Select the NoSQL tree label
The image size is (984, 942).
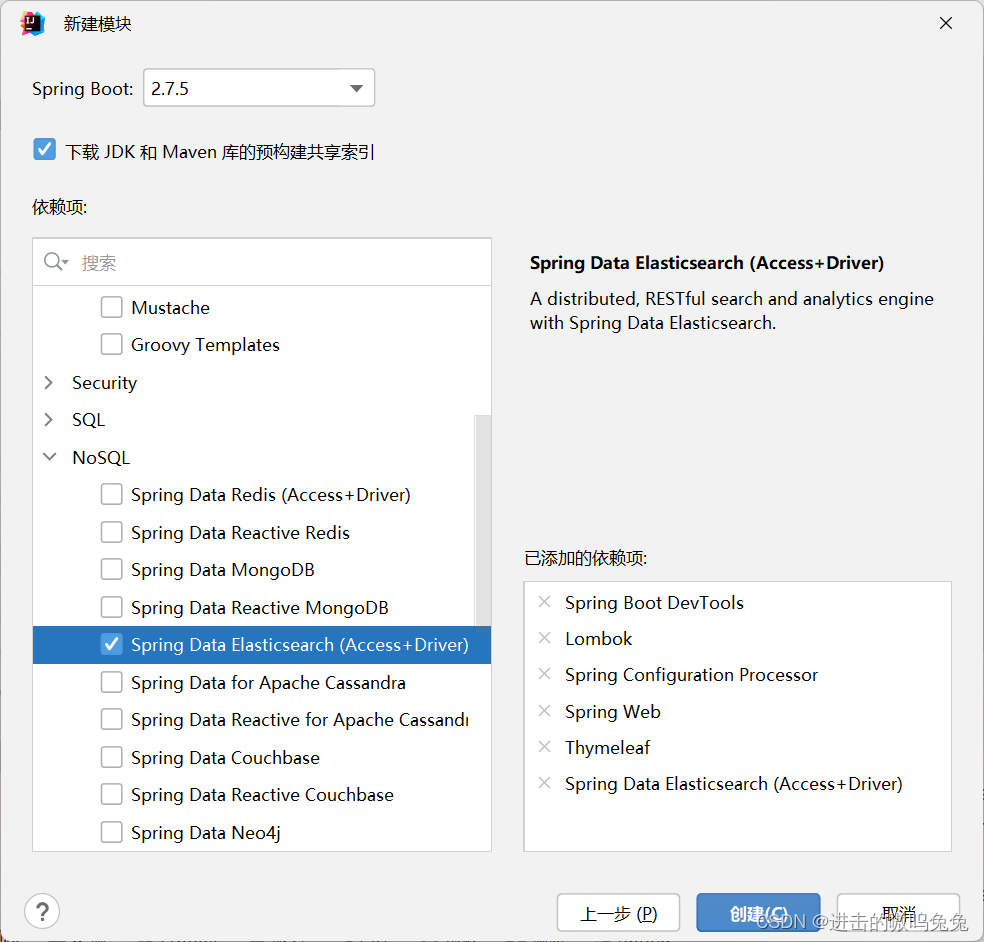pos(101,458)
